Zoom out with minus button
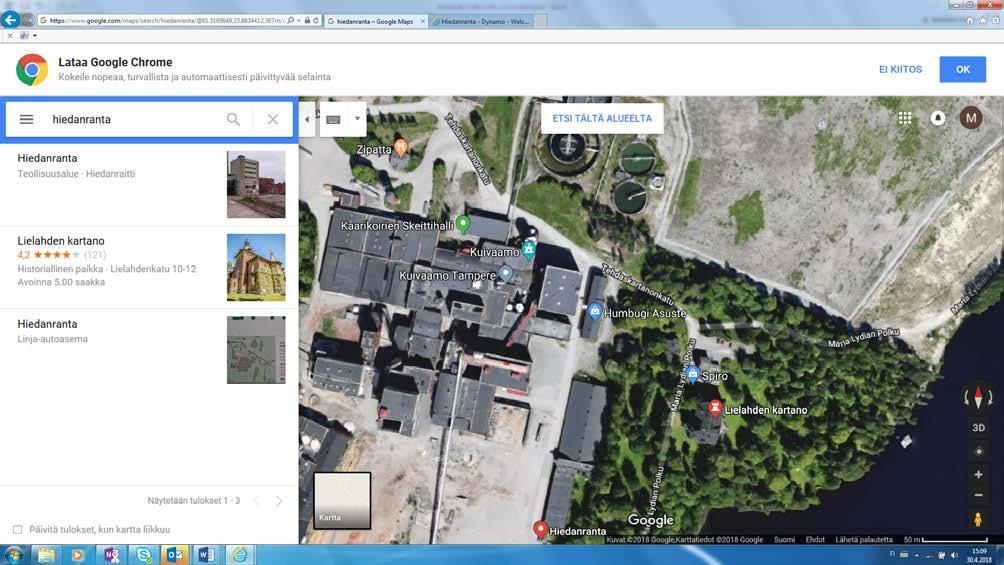Image resolution: width=1004 pixels, height=565 pixels. pyautogui.click(x=978, y=495)
